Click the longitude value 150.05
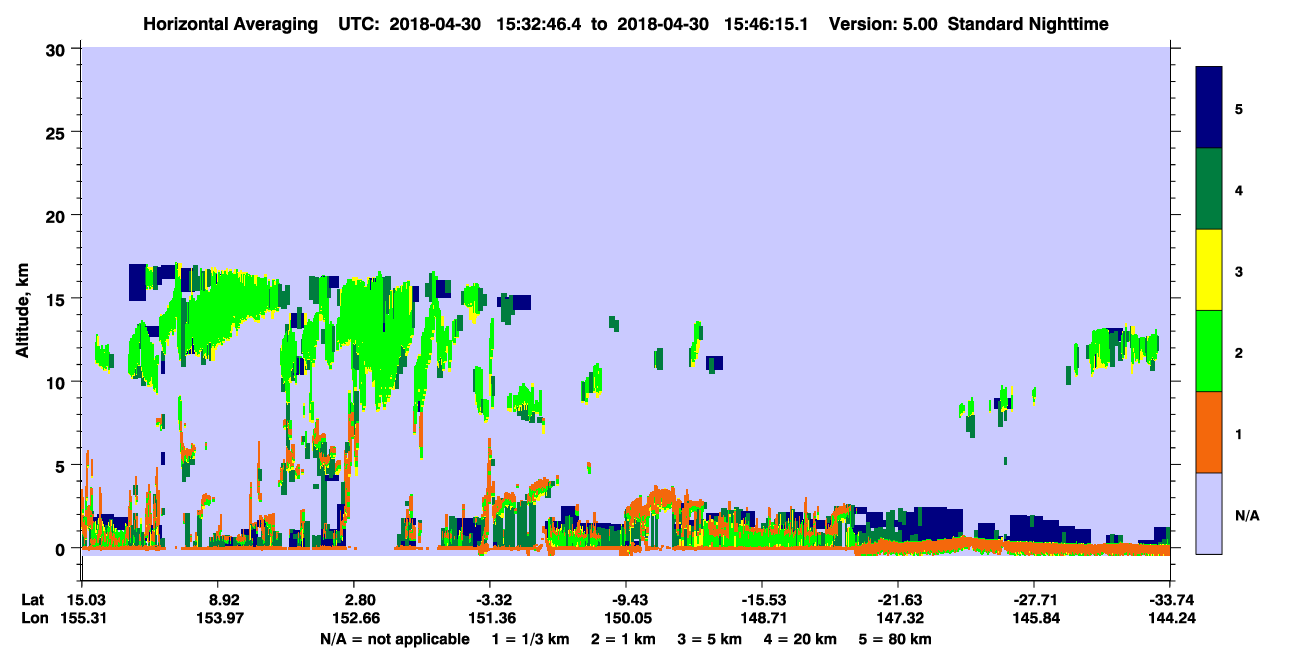 coord(629,619)
